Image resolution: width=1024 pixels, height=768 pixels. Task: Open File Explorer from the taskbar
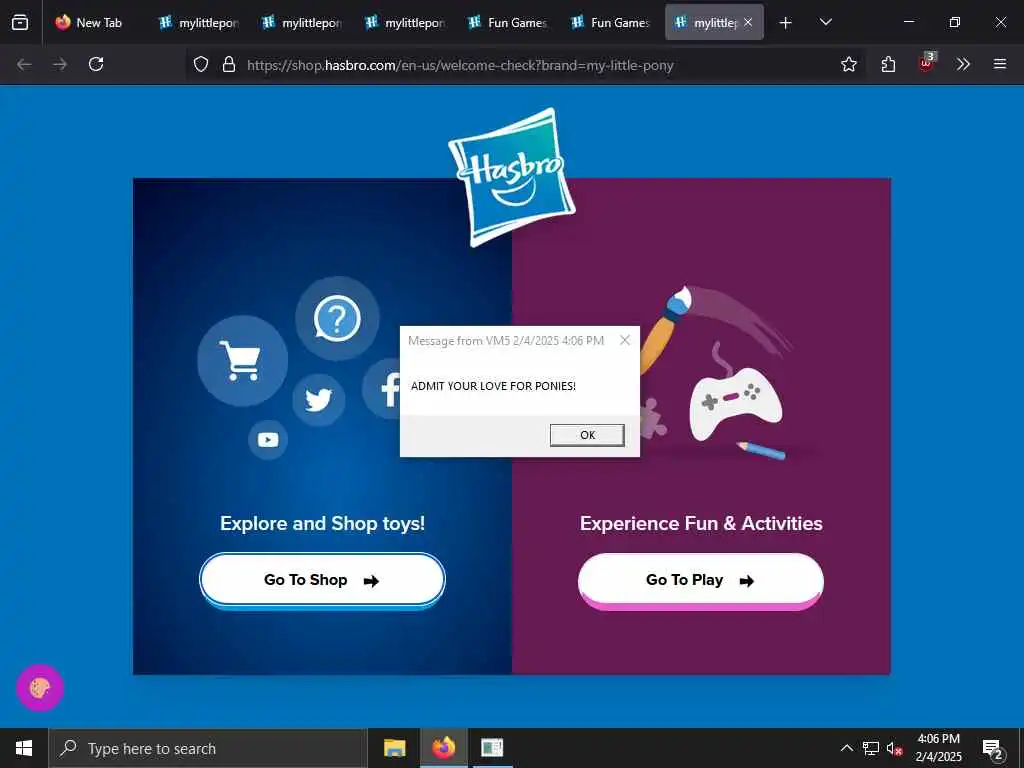[x=394, y=748]
